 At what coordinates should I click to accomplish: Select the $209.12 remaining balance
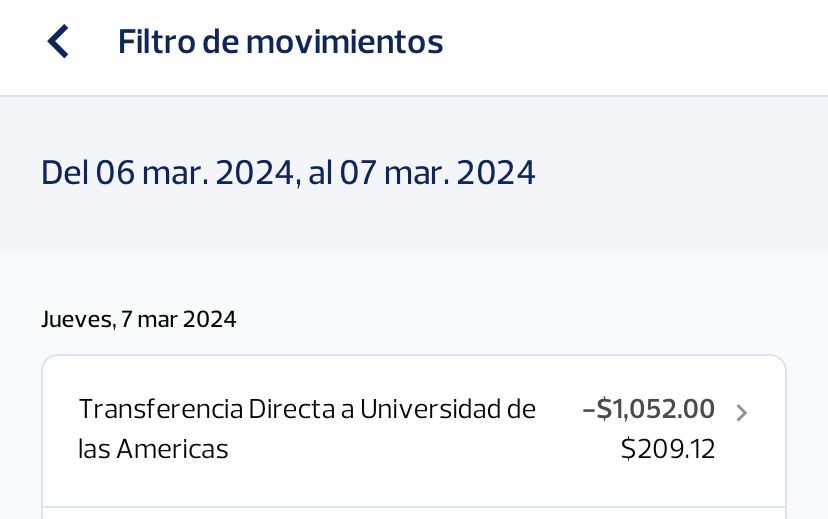click(x=668, y=449)
